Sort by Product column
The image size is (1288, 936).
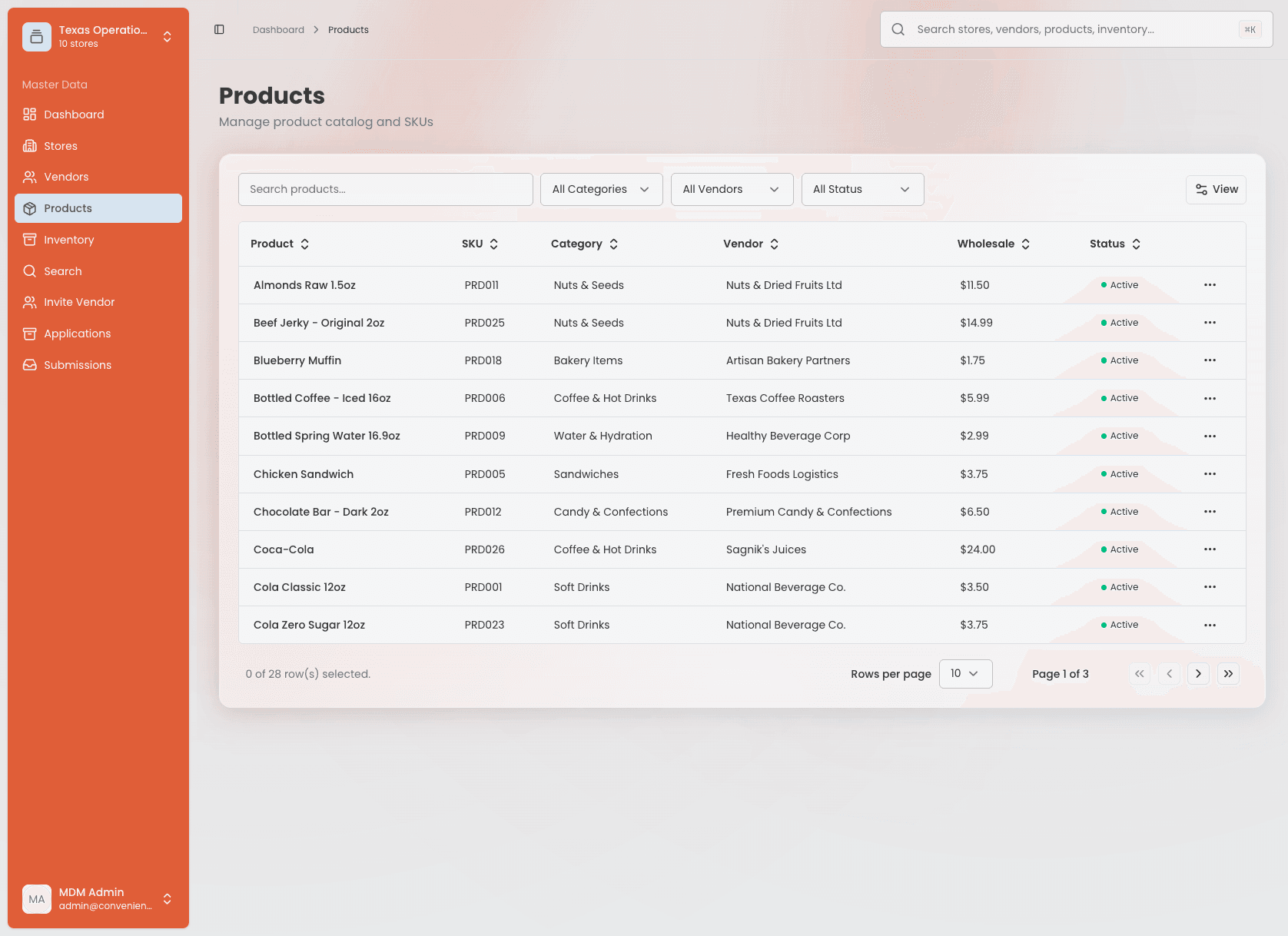click(280, 244)
